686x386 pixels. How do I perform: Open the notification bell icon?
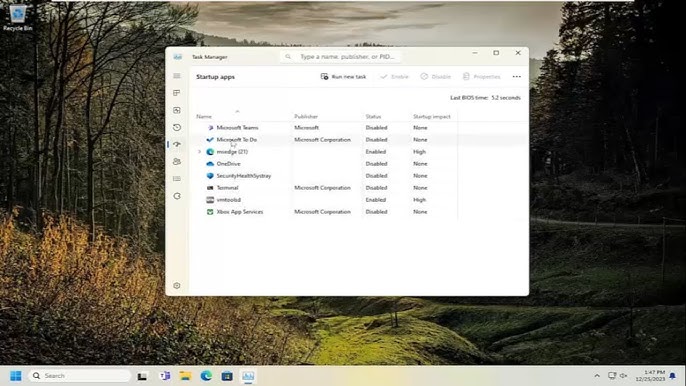coord(673,376)
